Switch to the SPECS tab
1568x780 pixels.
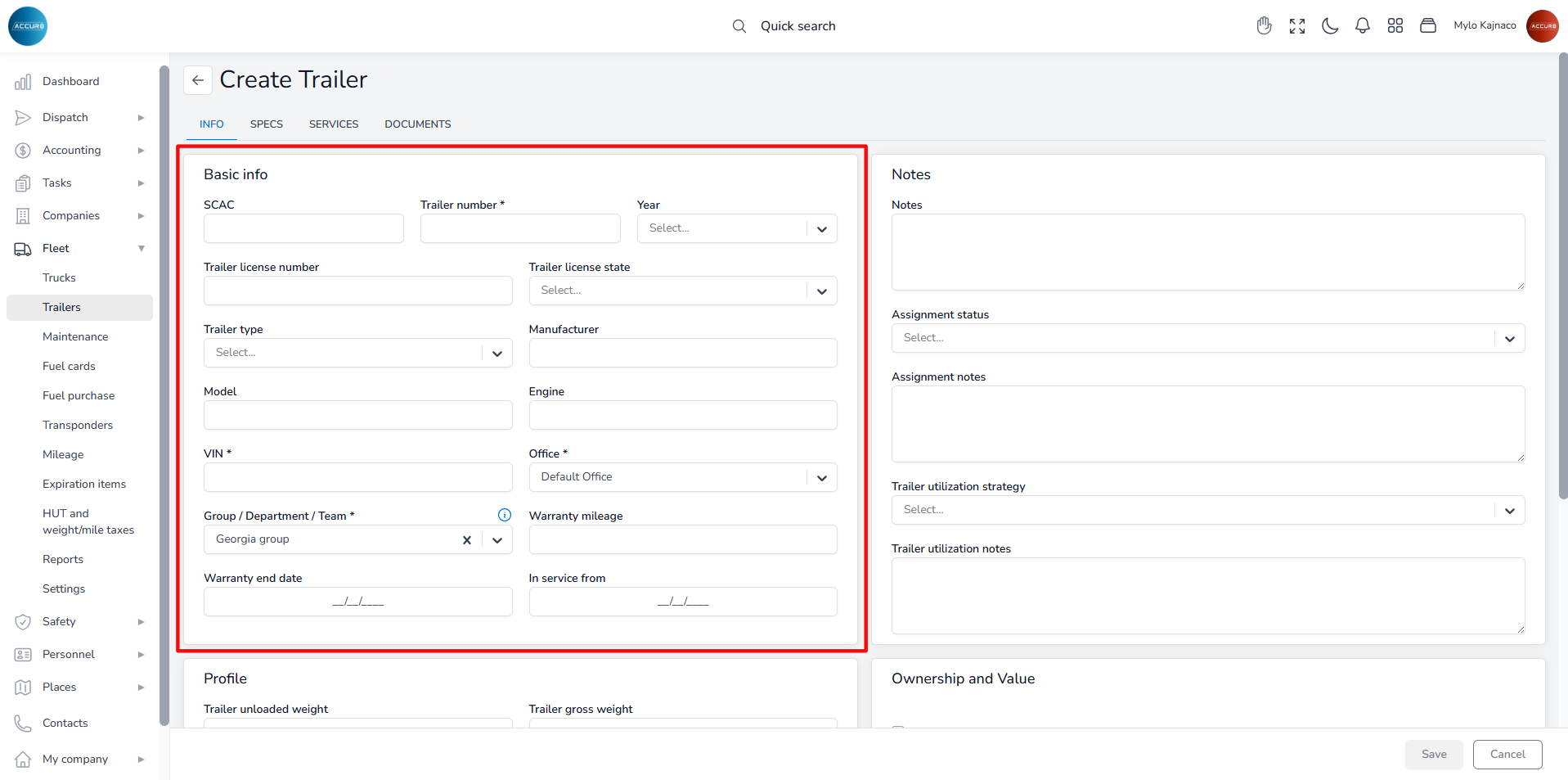pos(267,124)
